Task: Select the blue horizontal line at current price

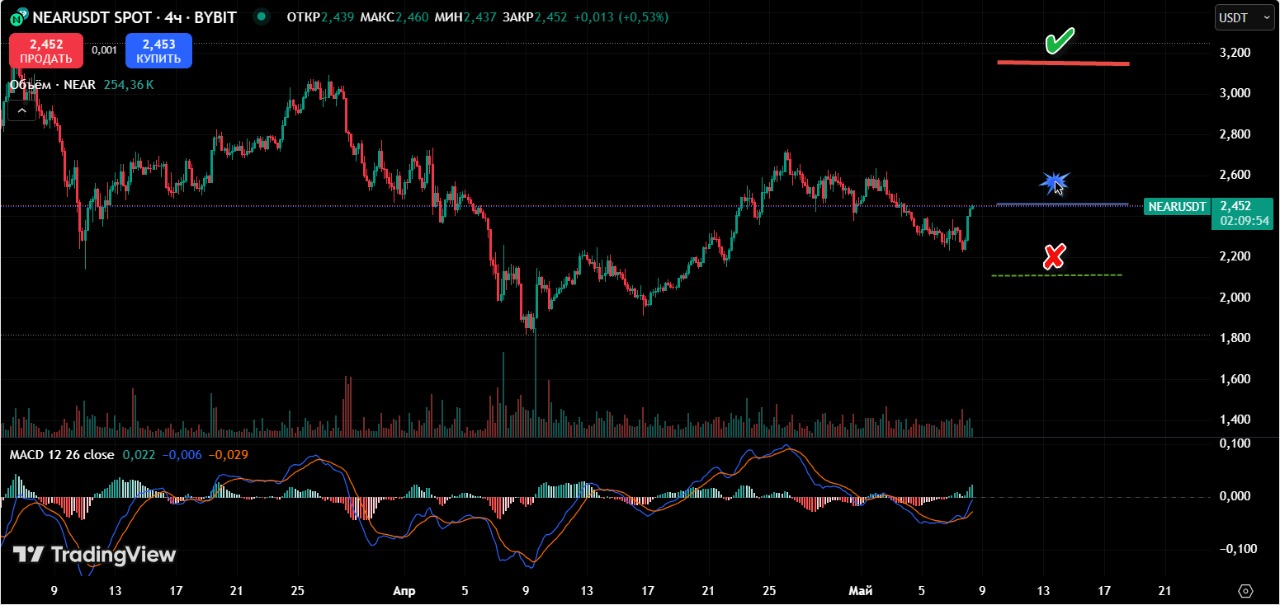Action: (1062, 205)
